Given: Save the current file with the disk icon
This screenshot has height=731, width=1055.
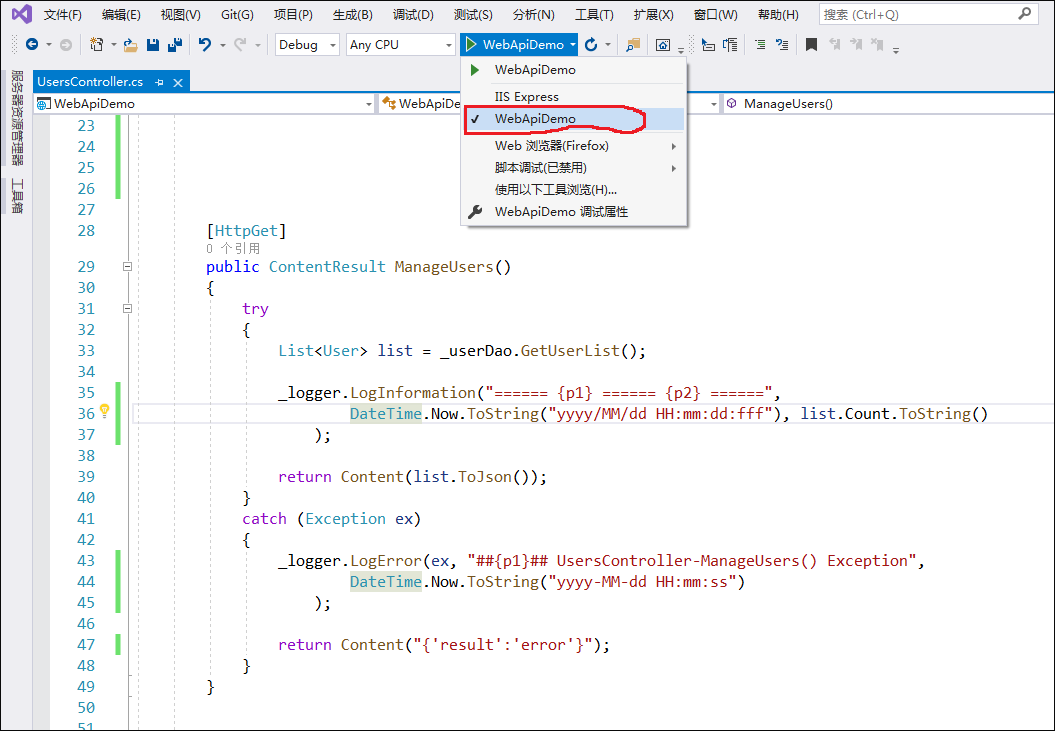Looking at the screenshot, I should (153, 44).
